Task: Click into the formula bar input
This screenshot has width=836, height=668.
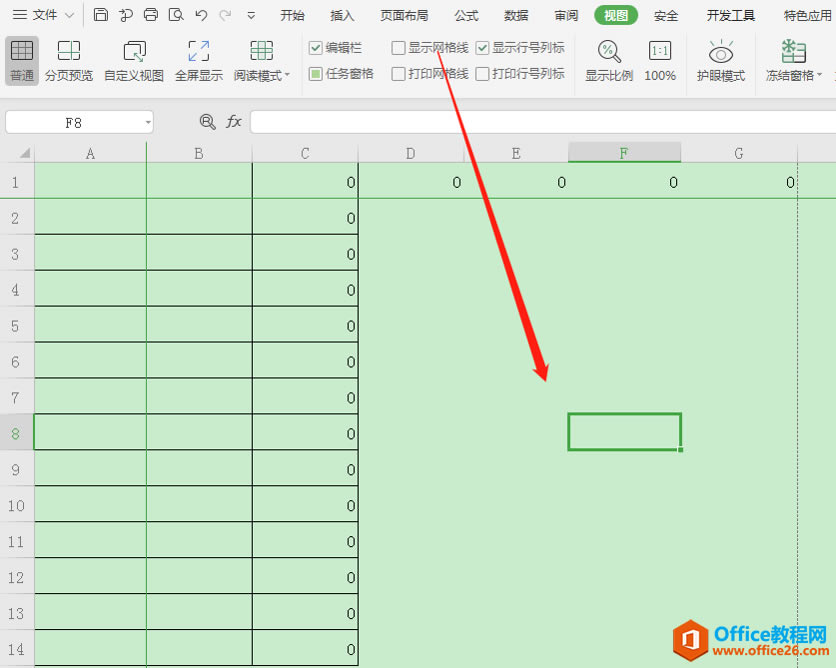Action: tap(543, 122)
